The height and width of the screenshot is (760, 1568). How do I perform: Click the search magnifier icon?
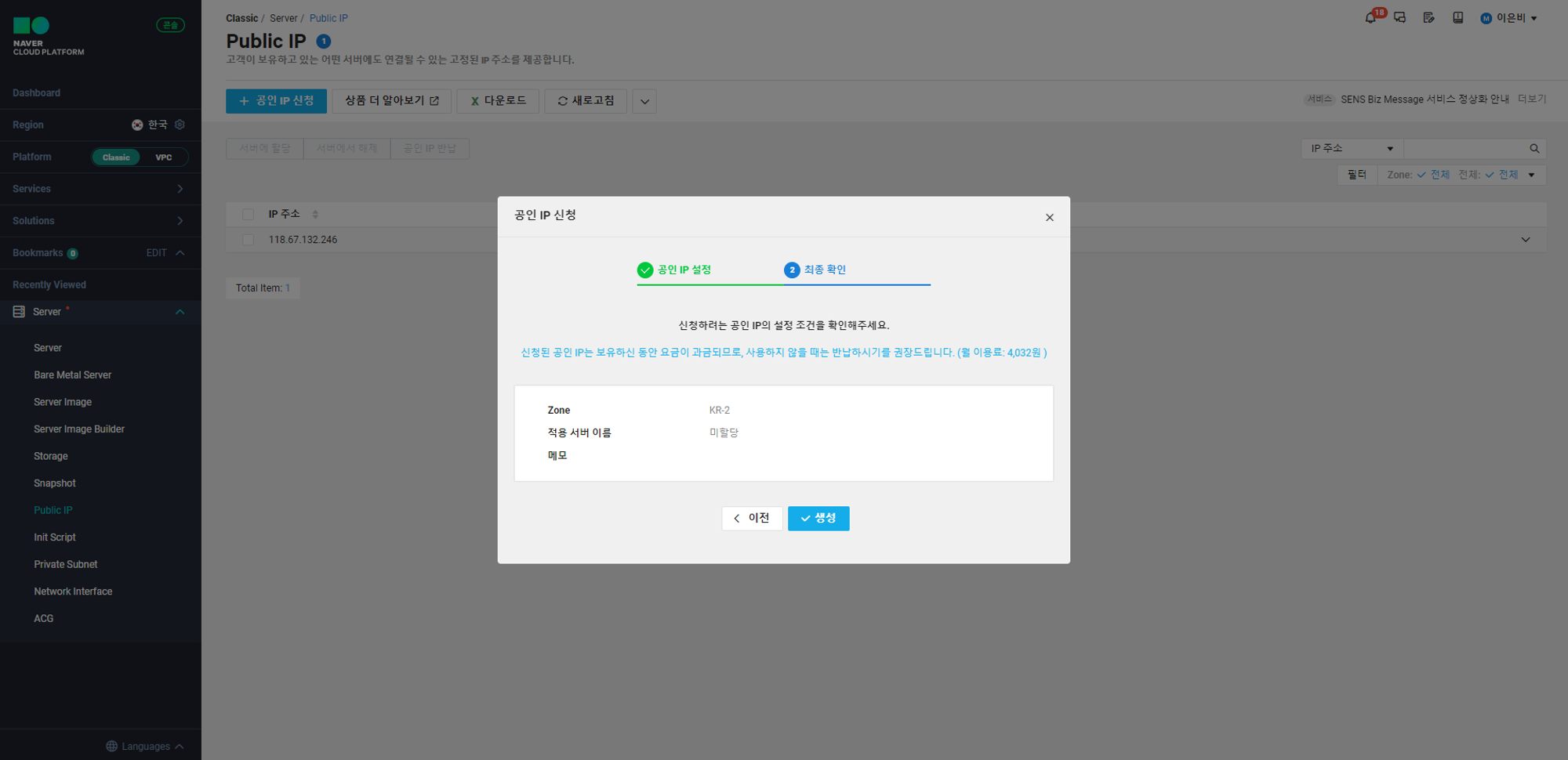(1534, 149)
